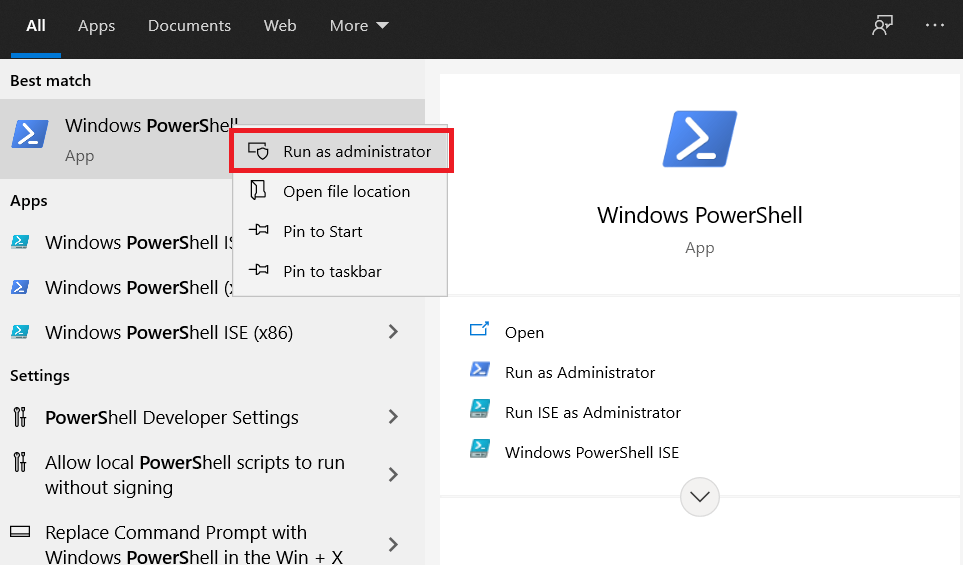Select the Windows PowerShell best match result
This screenshot has height=565, width=963.
coord(212,139)
